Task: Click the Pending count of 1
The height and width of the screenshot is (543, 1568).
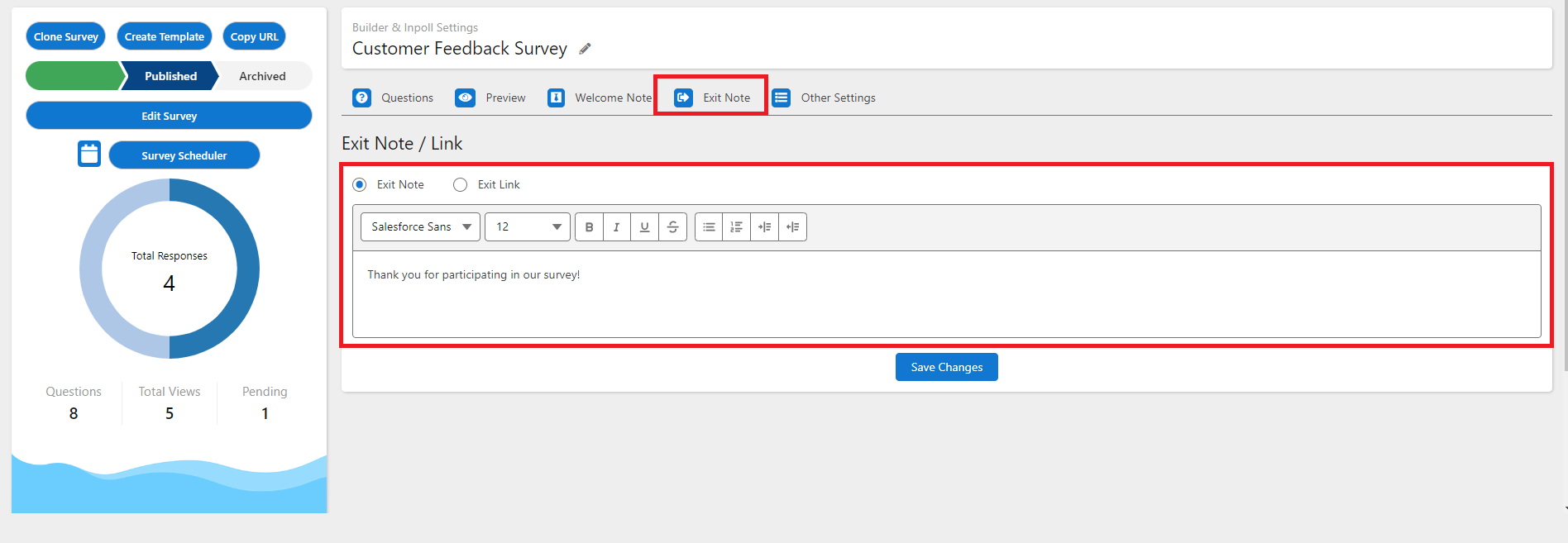Action: pyautogui.click(x=265, y=413)
